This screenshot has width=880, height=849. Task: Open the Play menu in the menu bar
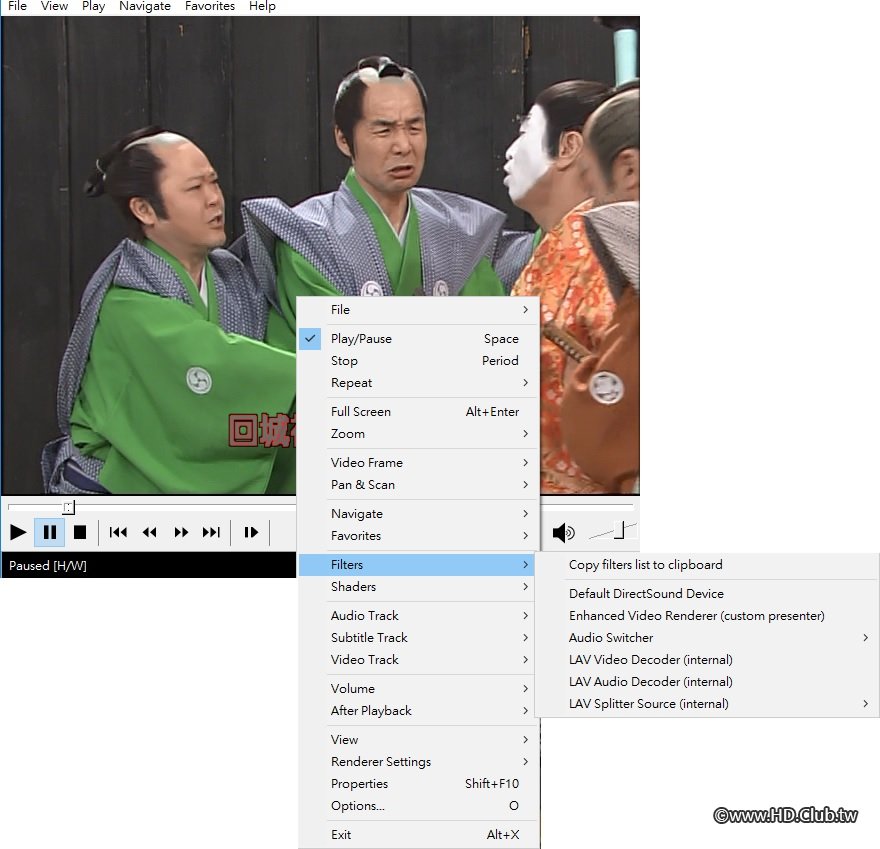pyautogui.click(x=93, y=6)
